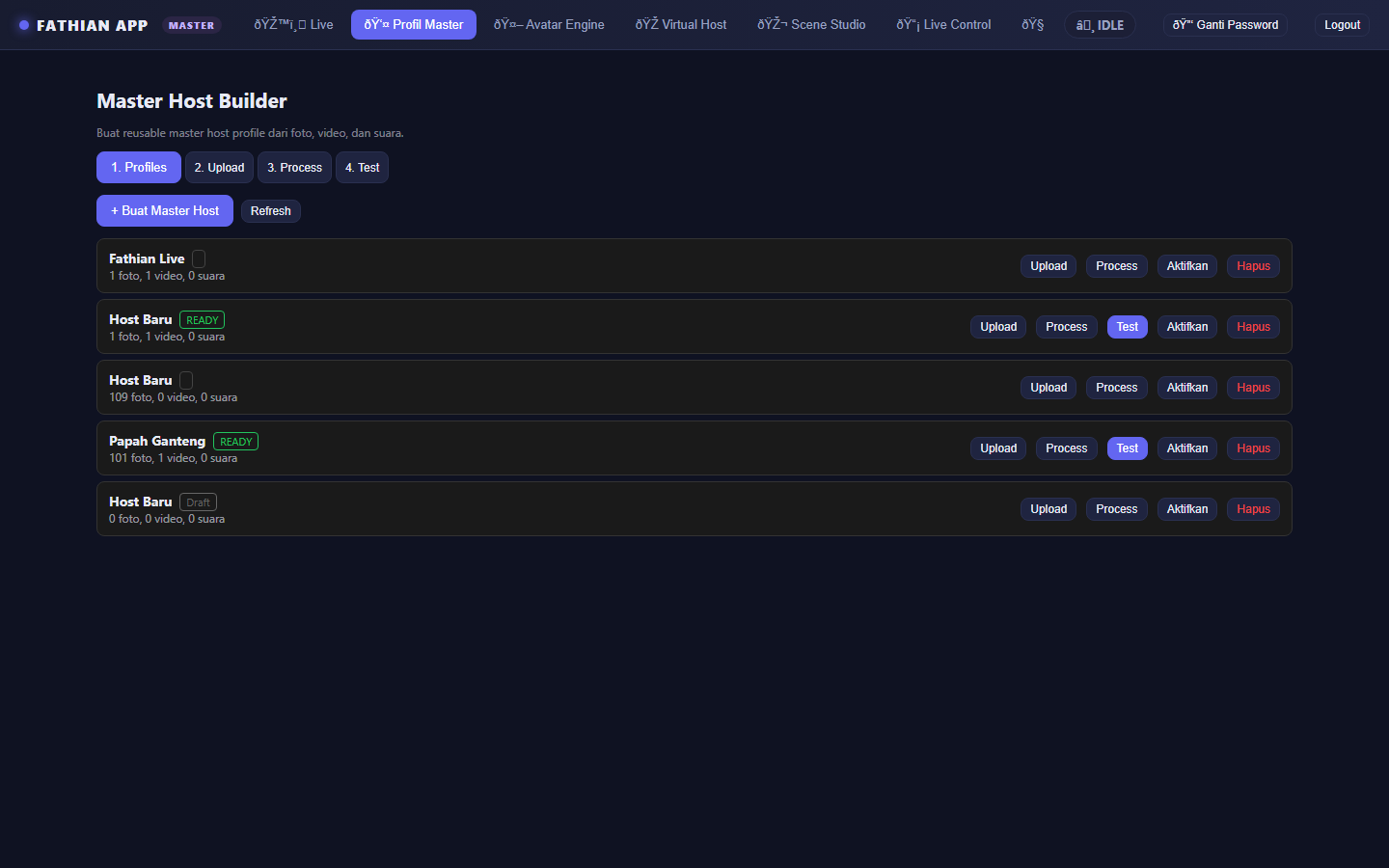Open the icon-only nav item after Live Control
Image resolution: width=1389 pixels, height=868 pixels.
(1032, 25)
